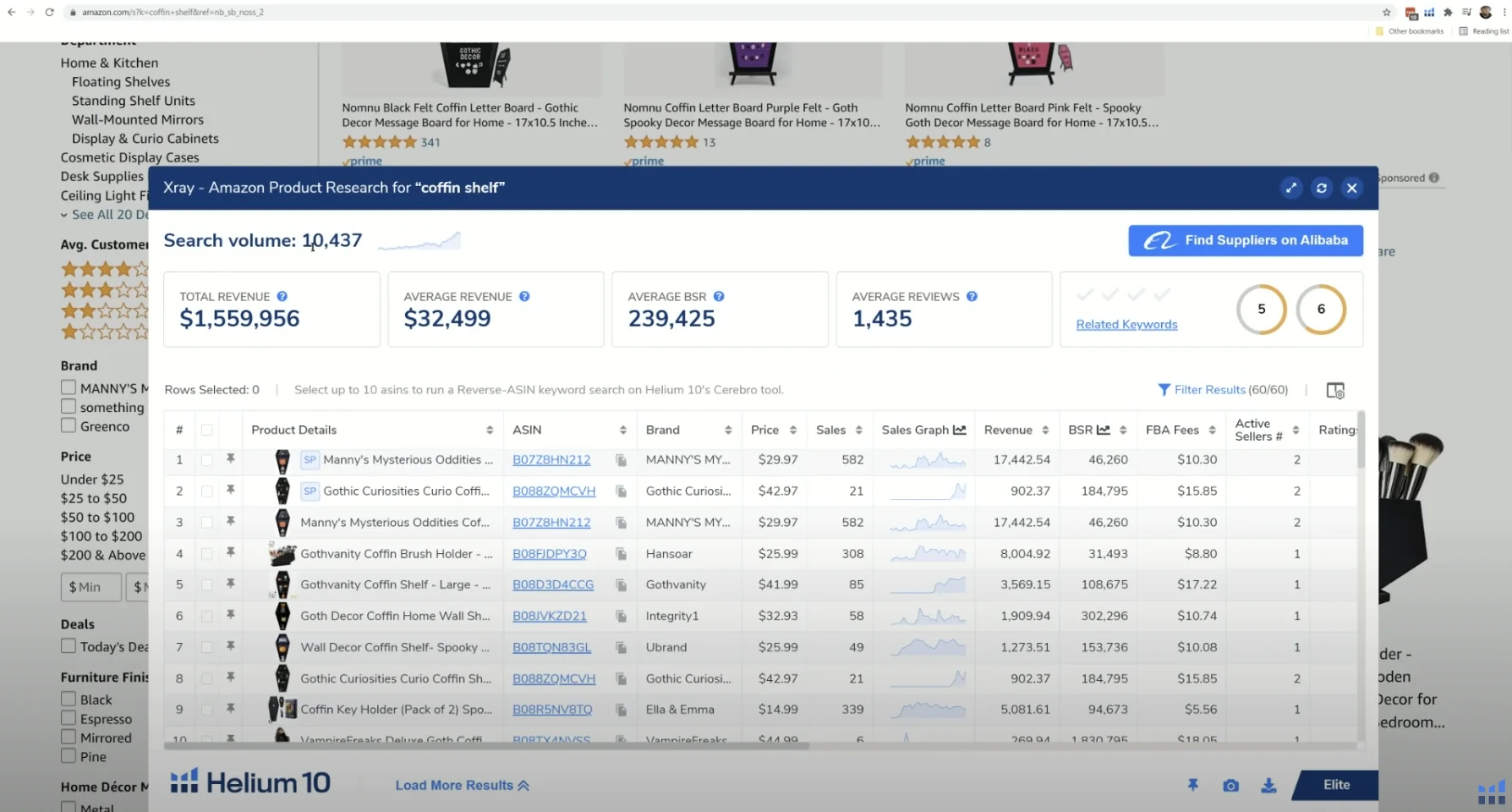Expand See All 20 Departments
The image size is (1512, 812).
click(104, 214)
